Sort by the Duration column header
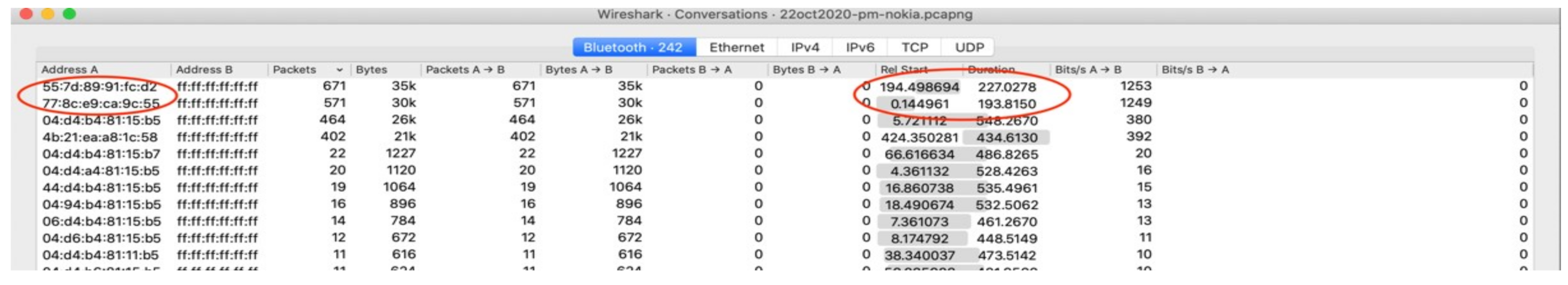 pos(991,70)
